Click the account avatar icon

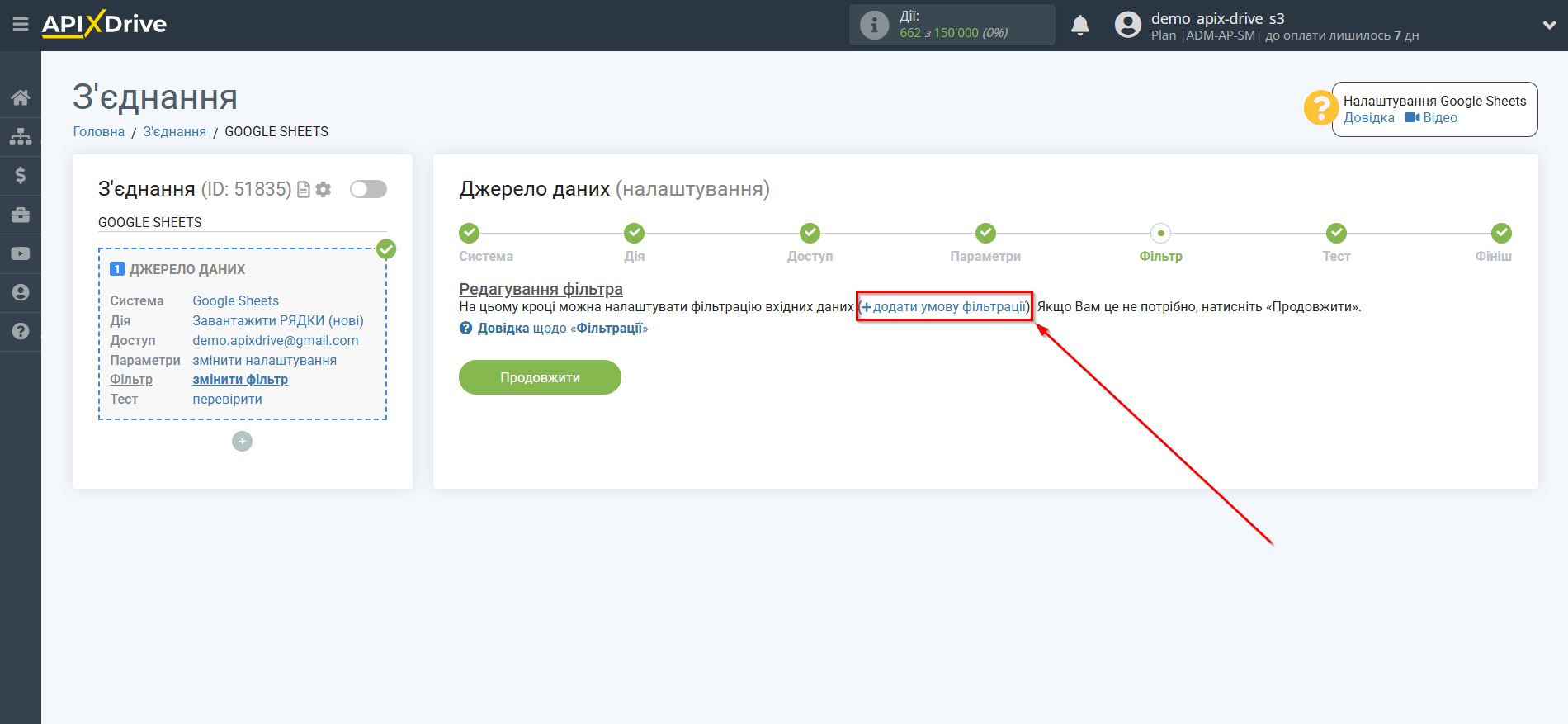point(1127,25)
